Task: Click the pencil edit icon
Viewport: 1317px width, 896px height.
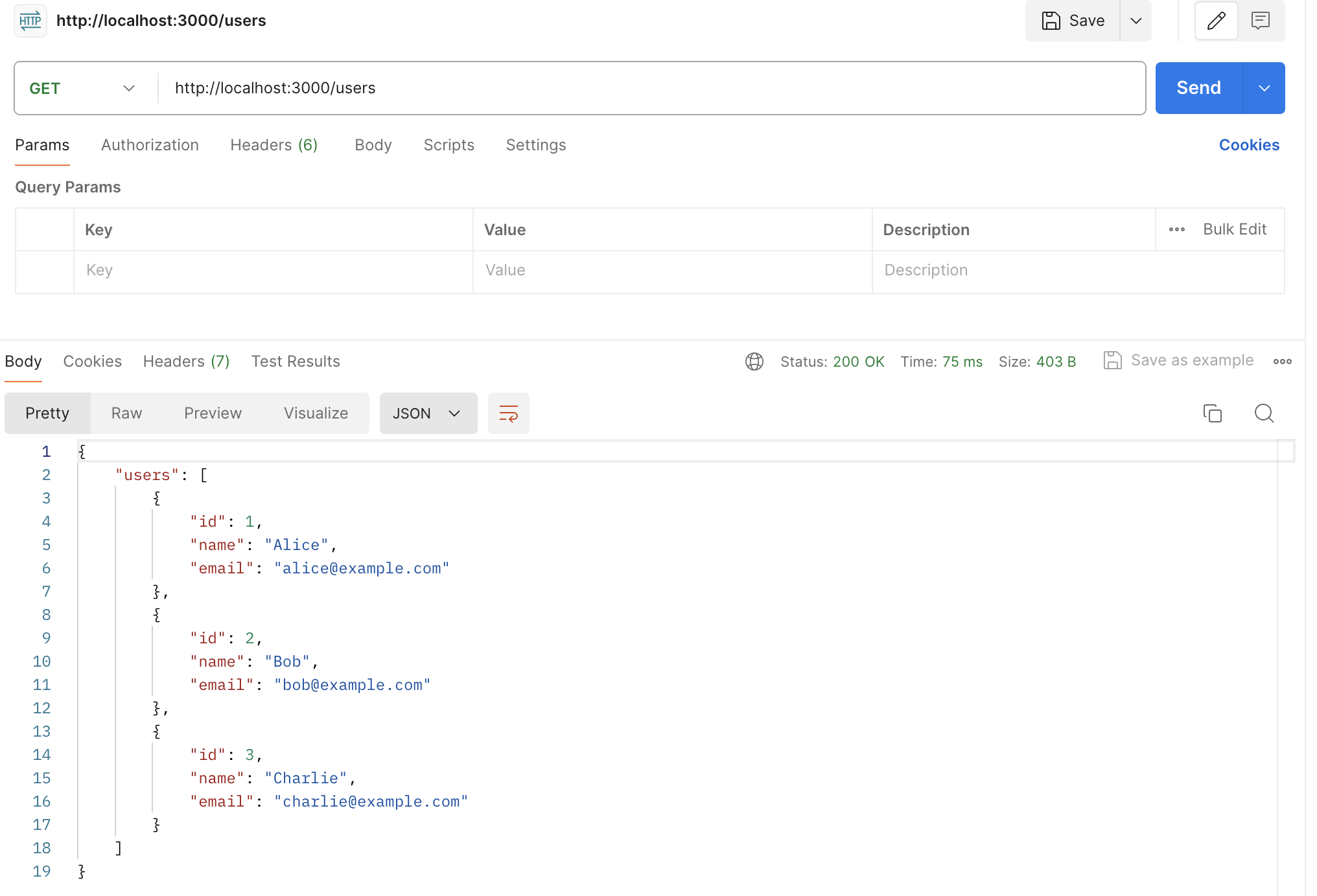Action: pos(1216,21)
